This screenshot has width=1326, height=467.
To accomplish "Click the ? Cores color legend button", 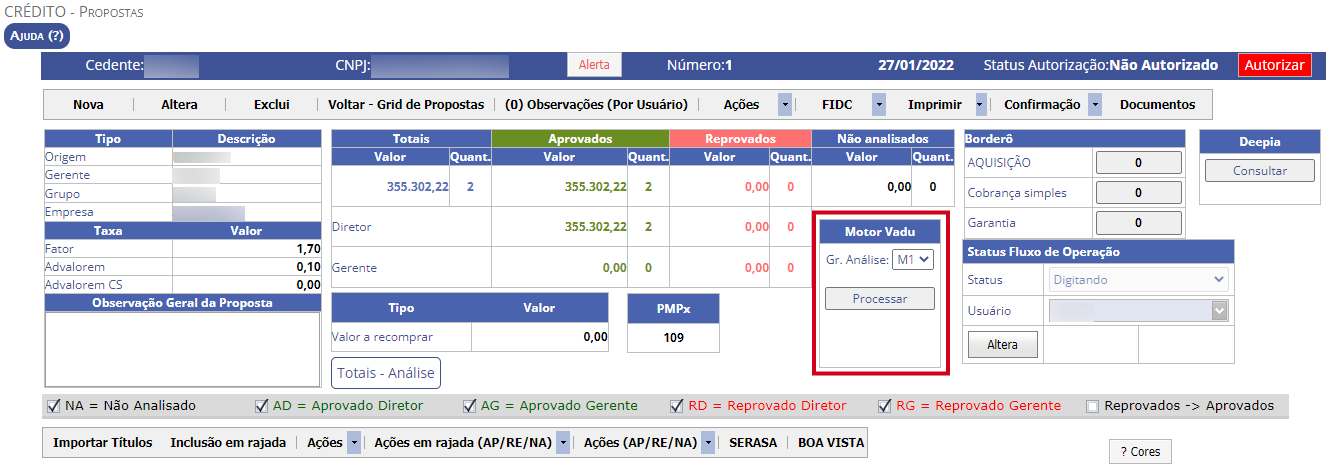I will pos(1140,452).
